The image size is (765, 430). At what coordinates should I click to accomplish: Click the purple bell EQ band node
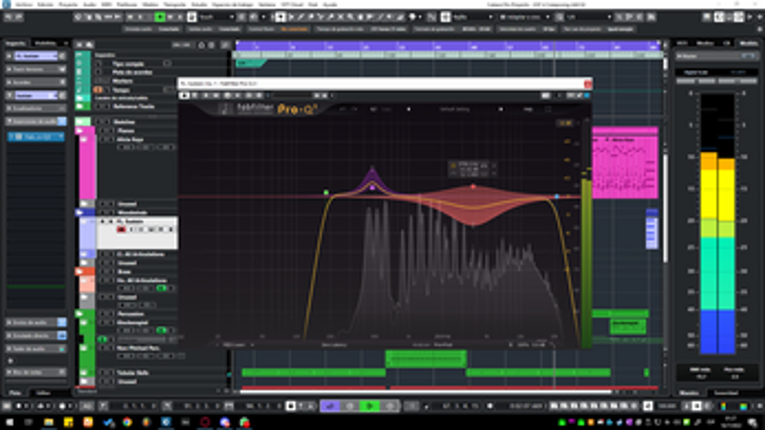coord(373,186)
